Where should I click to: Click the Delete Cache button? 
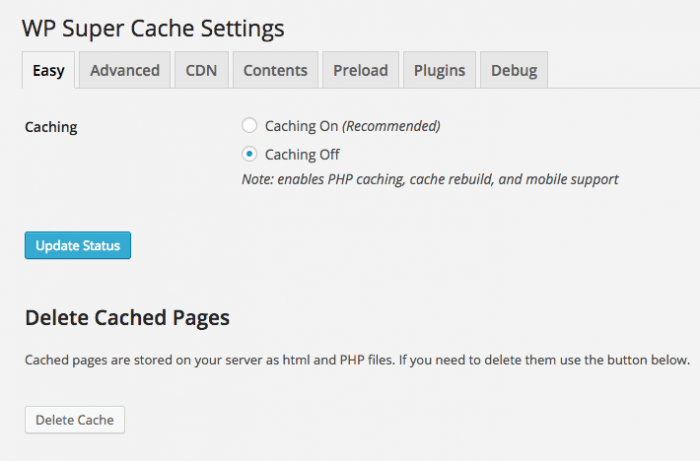[x=75, y=419]
